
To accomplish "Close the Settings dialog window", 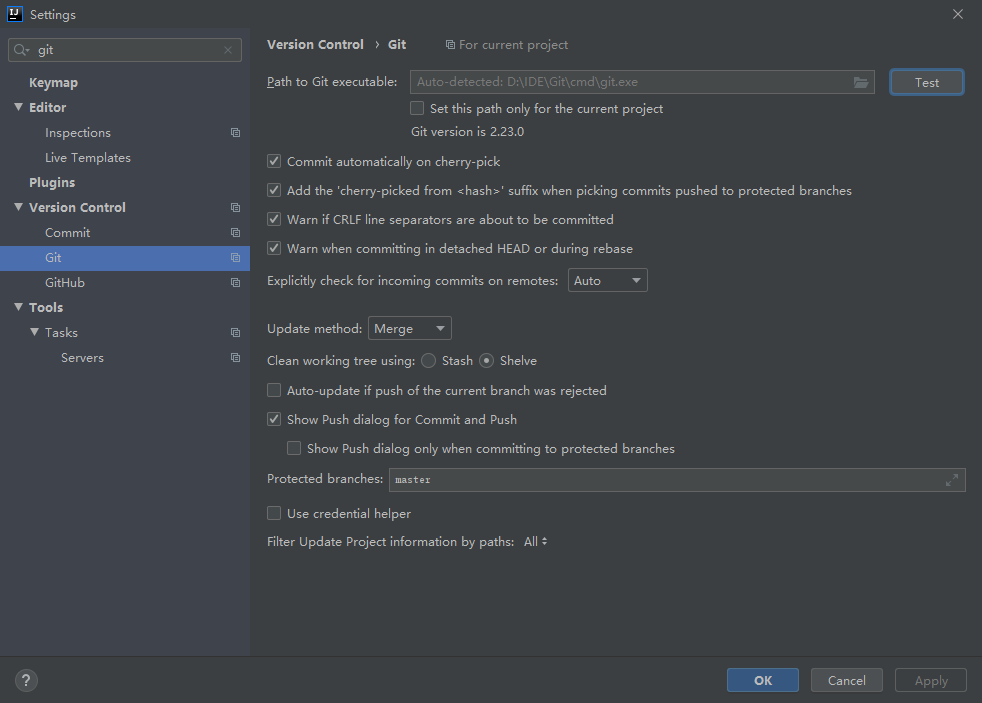I will click(958, 14).
